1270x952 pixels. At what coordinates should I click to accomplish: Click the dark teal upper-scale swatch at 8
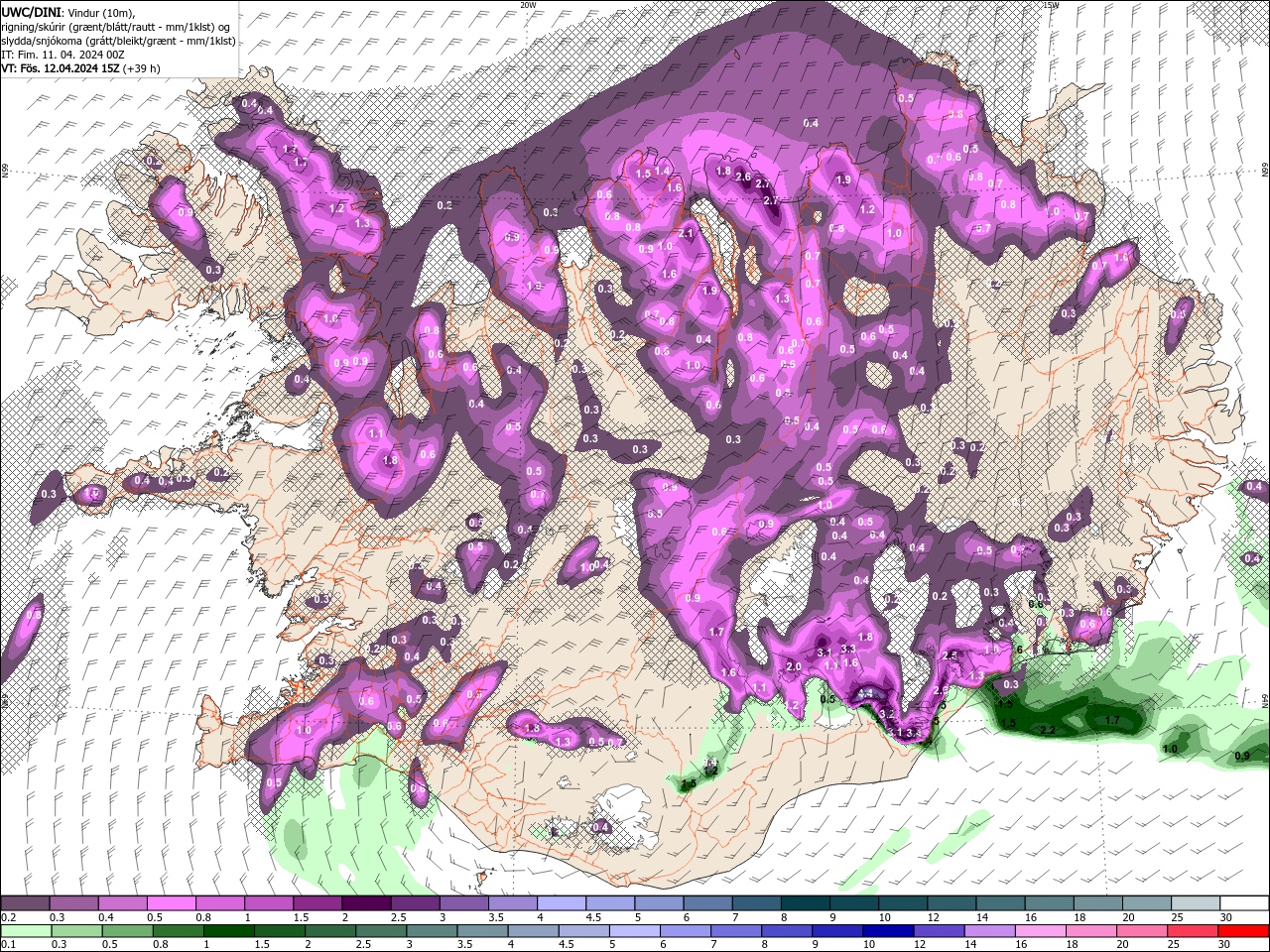[805, 903]
